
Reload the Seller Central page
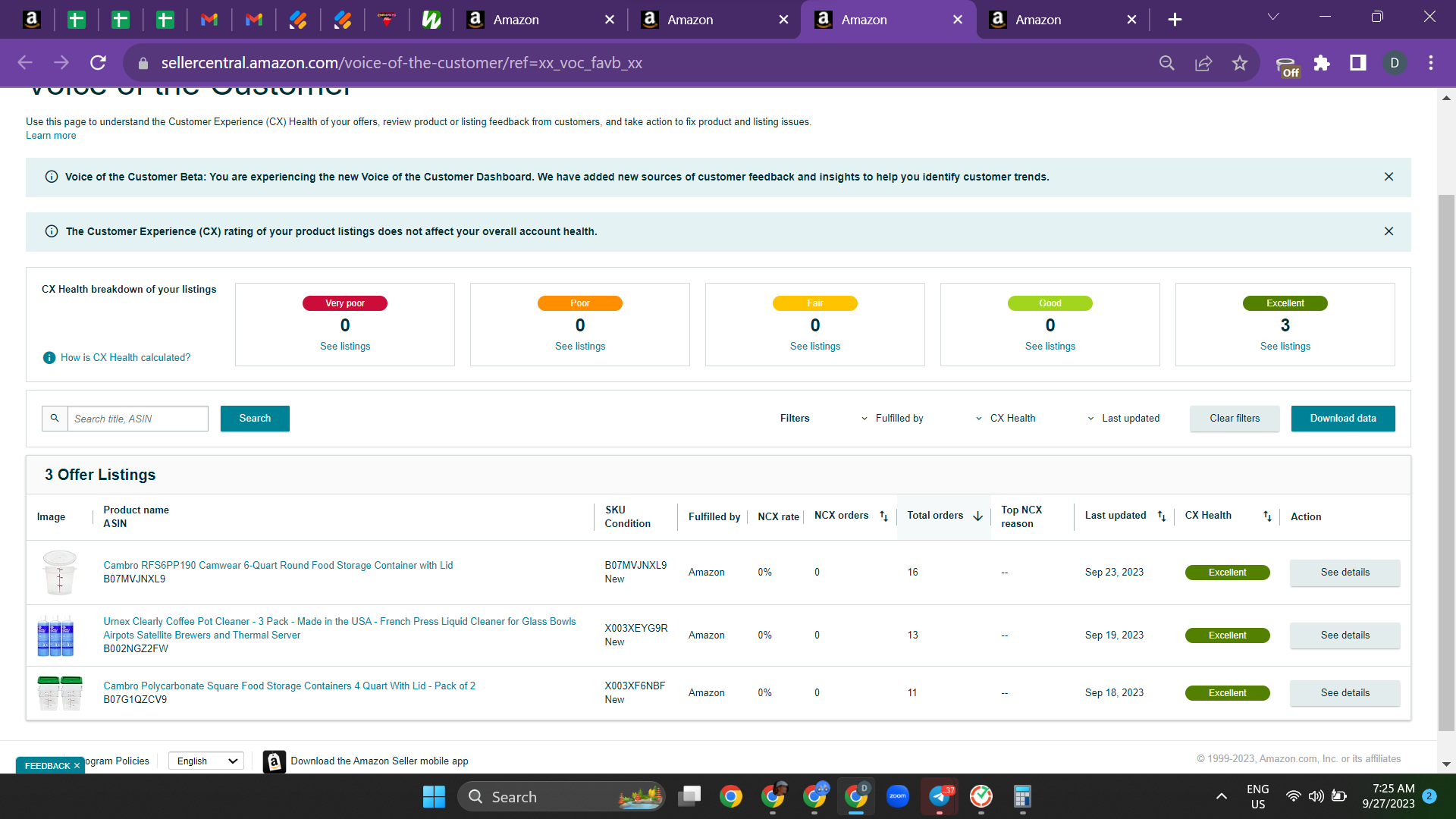tap(98, 63)
